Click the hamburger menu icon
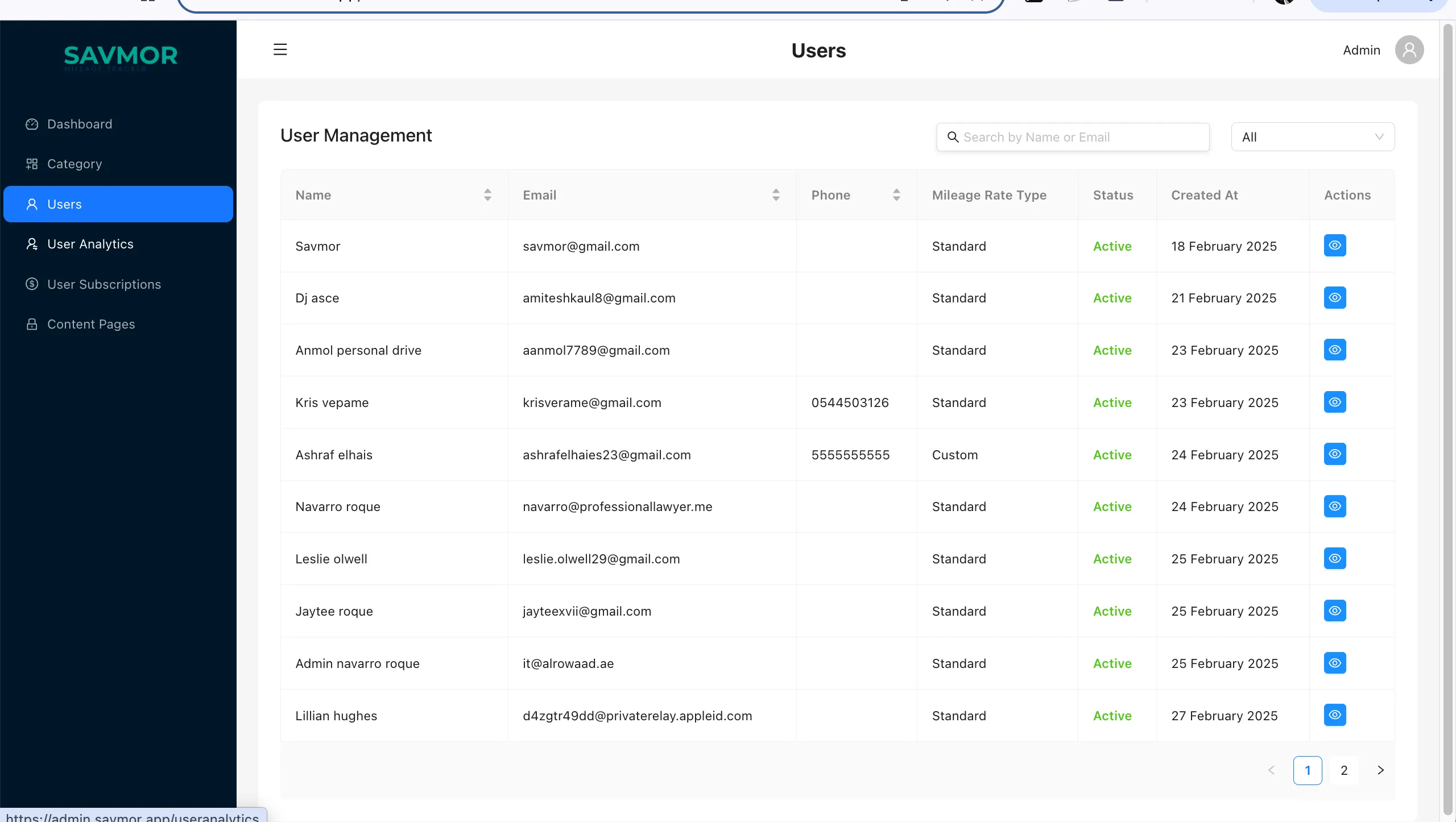 (x=280, y=50)
